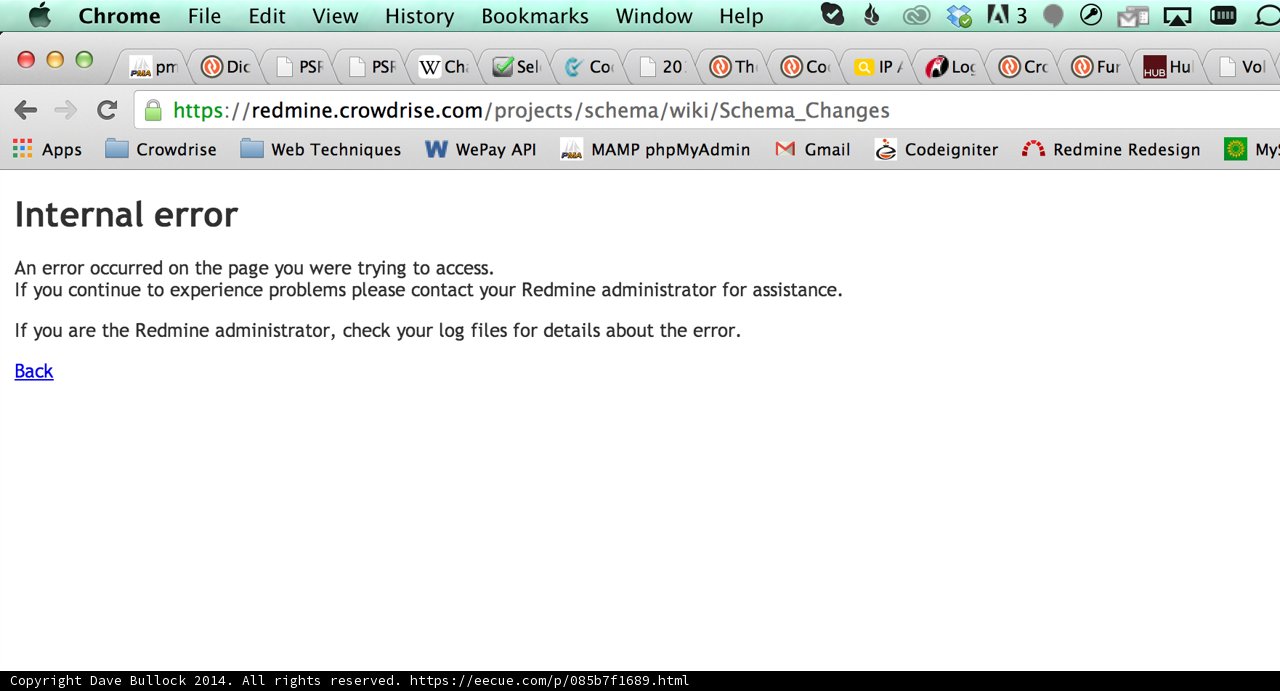Open the Help menu
Viewport: 1280px width, 691px height.
pos(741,16)
